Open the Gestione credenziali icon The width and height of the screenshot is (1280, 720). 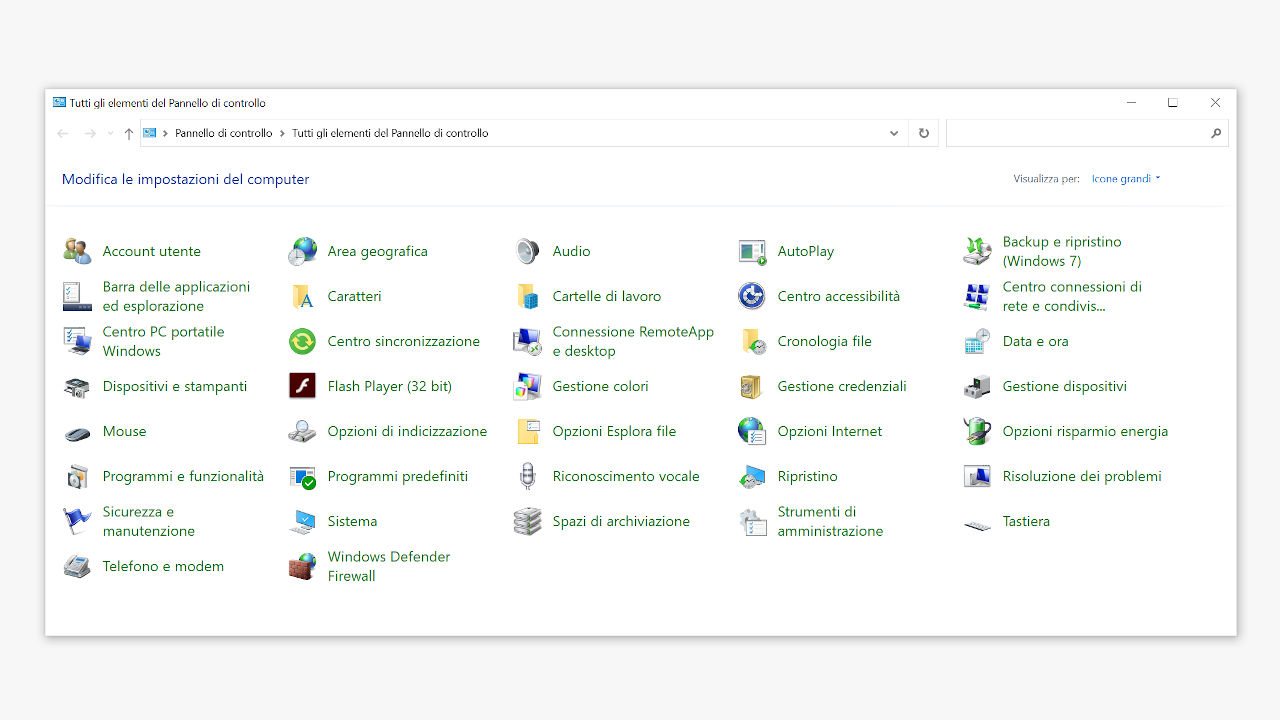(752, 386)
